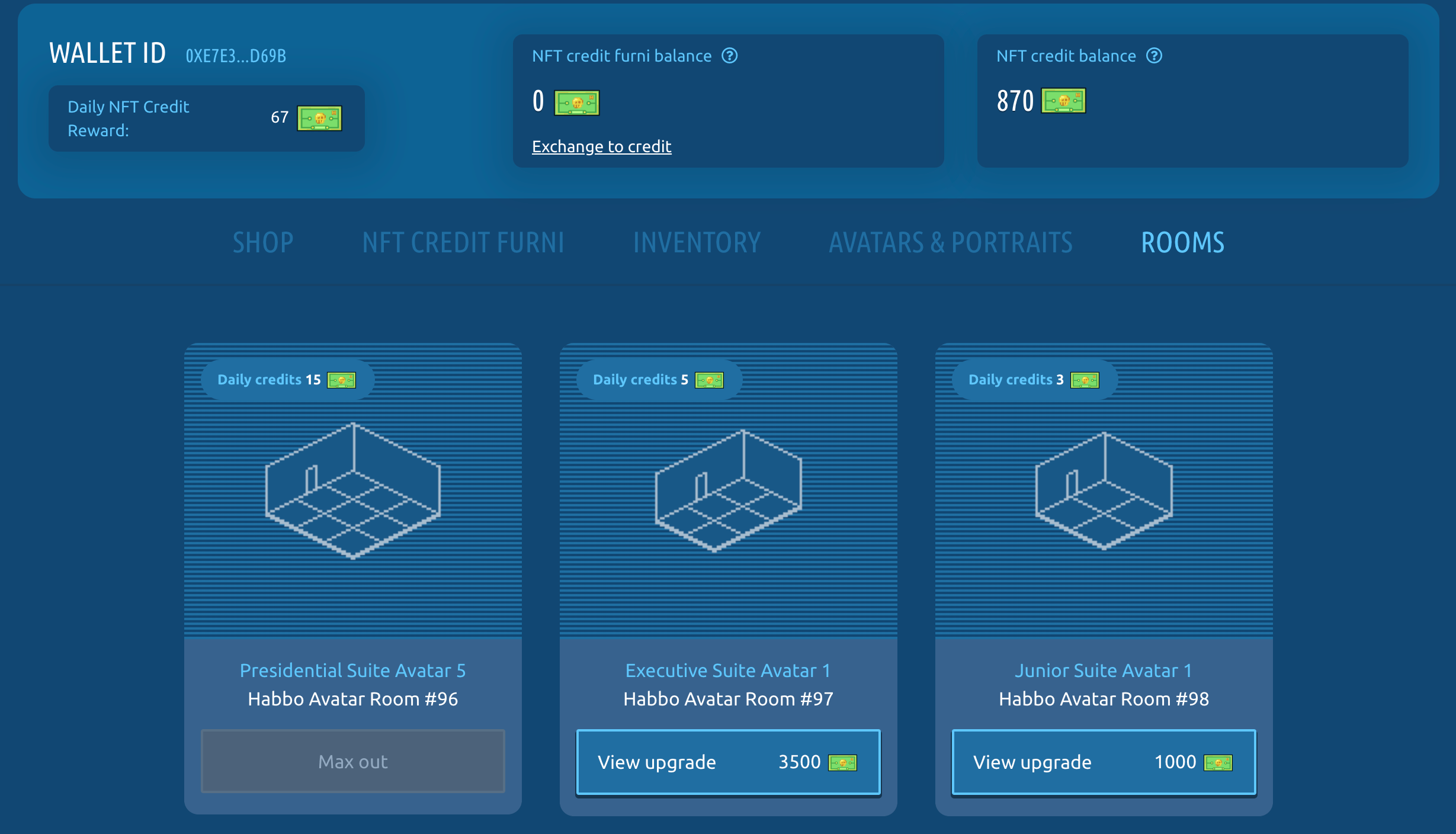Click the Habbo Avatar Room #96 text
1456x834 pixels.
pyautogui.click(x=353, y=699)
